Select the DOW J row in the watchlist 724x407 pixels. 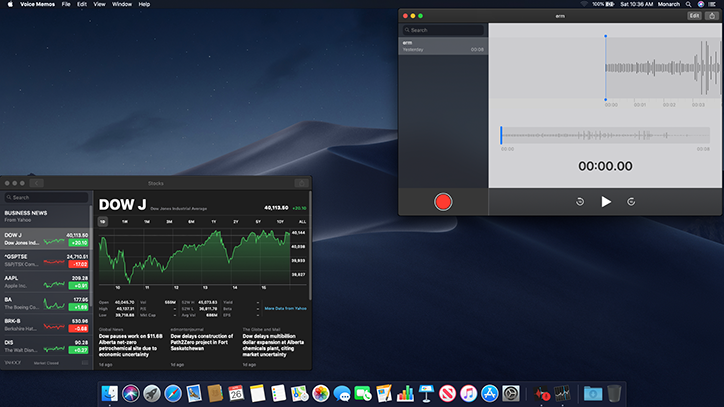(46, 239)
